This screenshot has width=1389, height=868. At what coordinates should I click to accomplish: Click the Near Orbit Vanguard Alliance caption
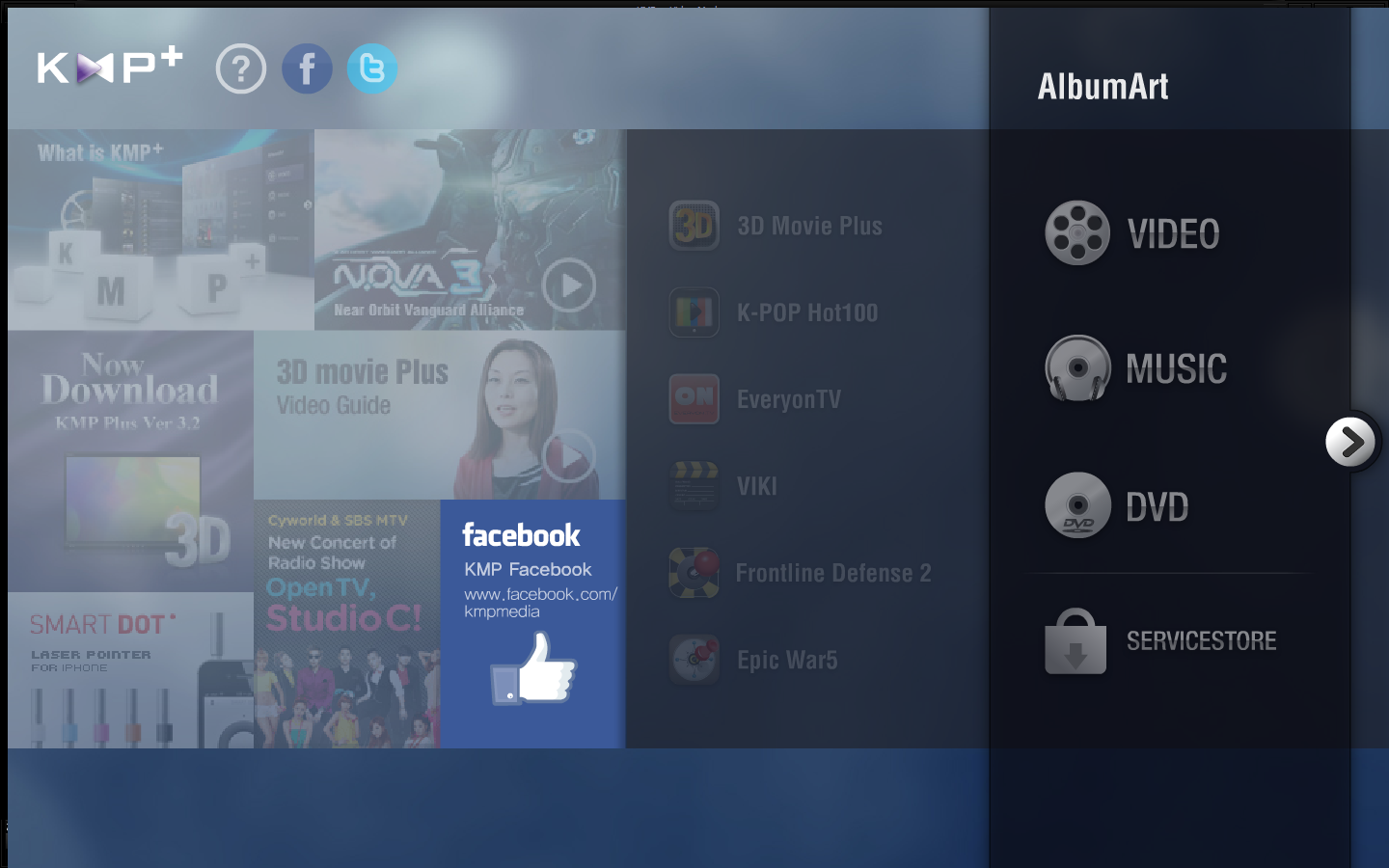coord(428,310)
